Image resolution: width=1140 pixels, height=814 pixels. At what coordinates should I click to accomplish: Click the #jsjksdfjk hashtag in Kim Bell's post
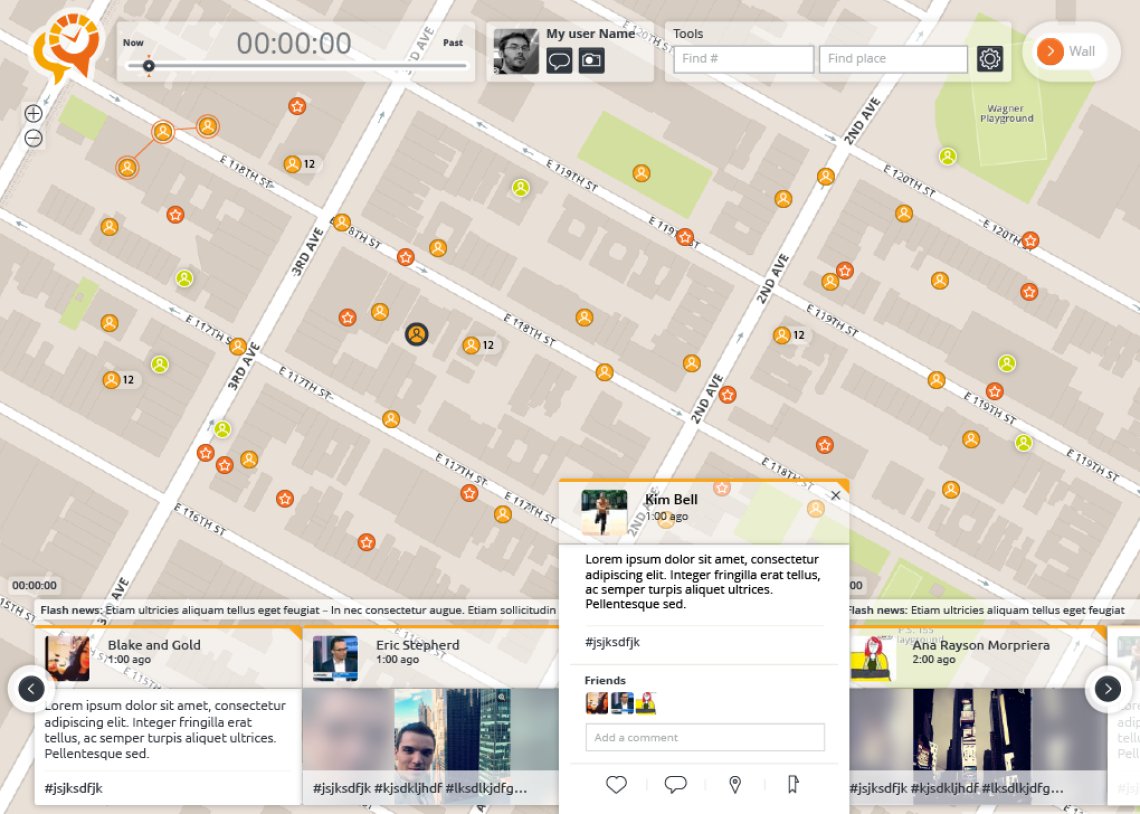612,642
